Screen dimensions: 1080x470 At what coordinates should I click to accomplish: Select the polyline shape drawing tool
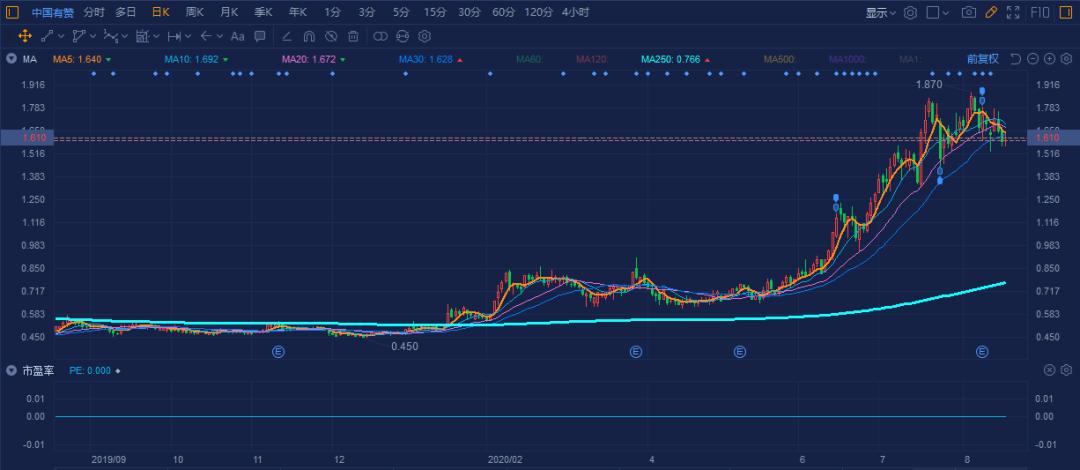point(79,36)
